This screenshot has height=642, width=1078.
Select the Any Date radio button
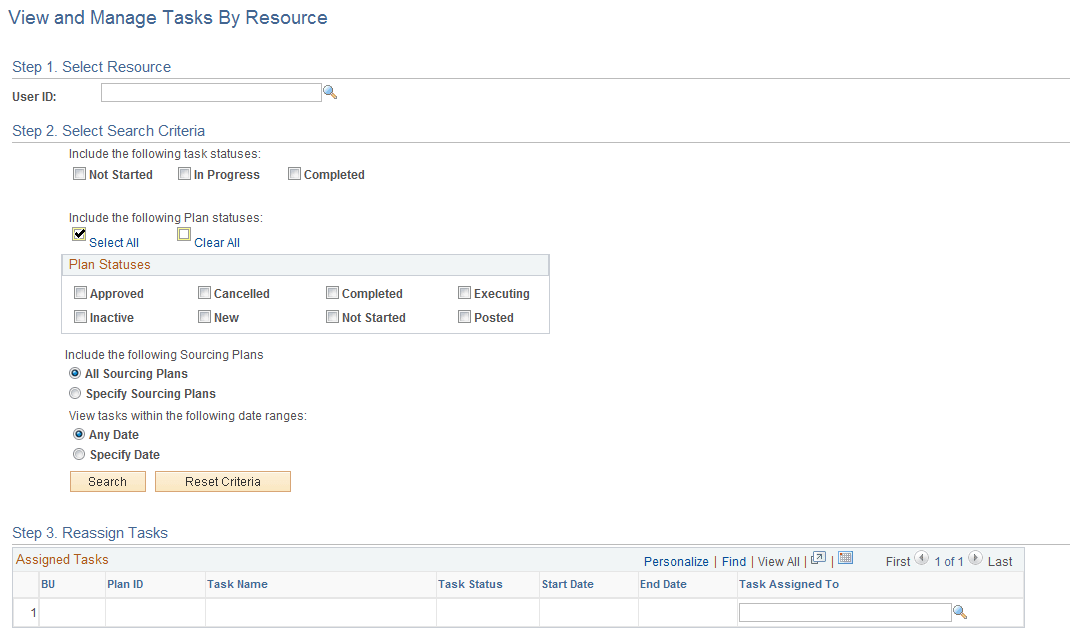pos(79,434)
